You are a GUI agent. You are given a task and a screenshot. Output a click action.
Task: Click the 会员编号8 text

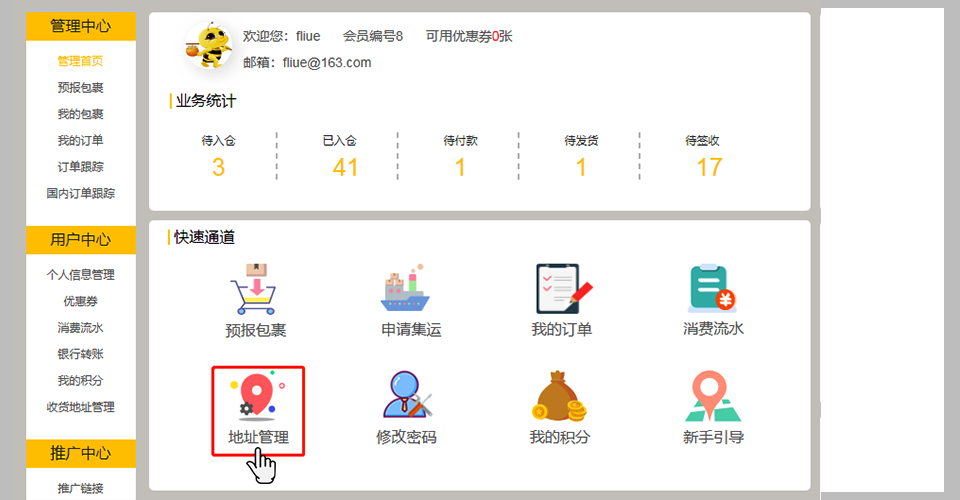[x=373, y=37]
